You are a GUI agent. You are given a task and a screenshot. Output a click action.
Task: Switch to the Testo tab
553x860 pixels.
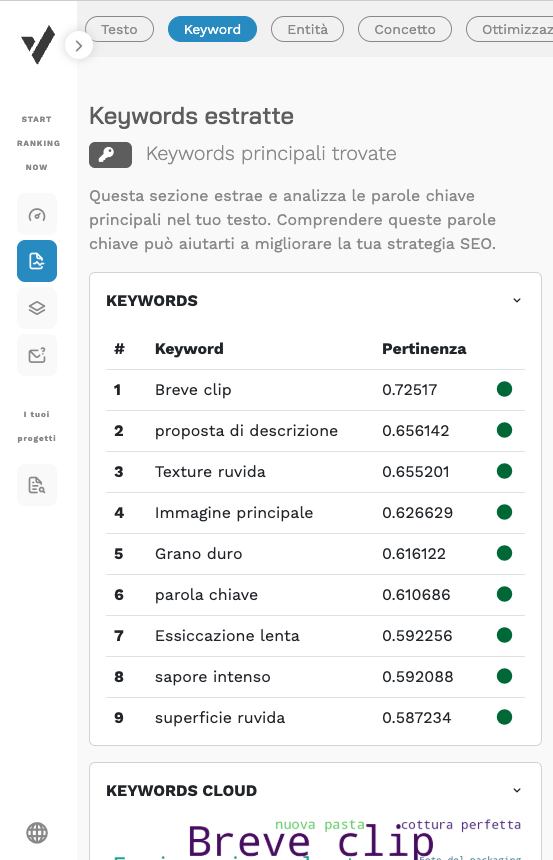point(119,29)
